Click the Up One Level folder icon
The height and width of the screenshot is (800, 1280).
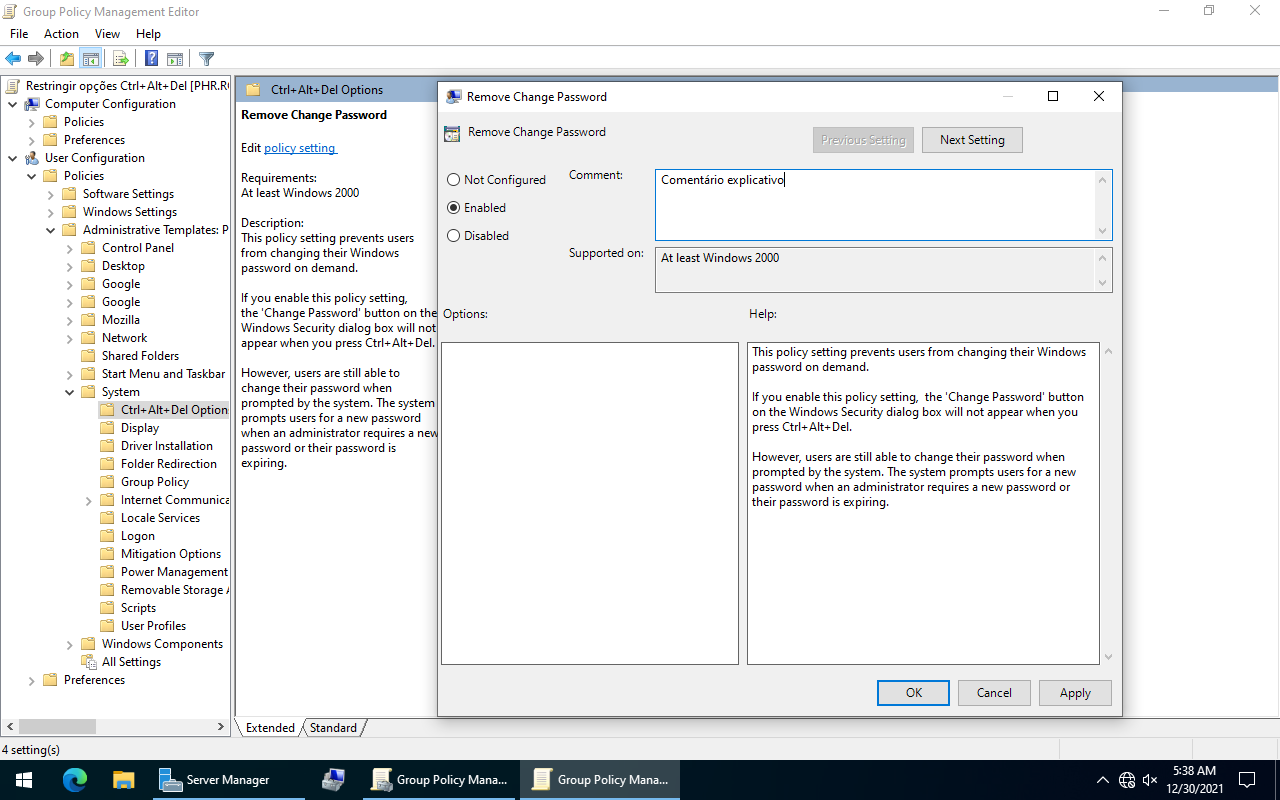coord(66,59)
